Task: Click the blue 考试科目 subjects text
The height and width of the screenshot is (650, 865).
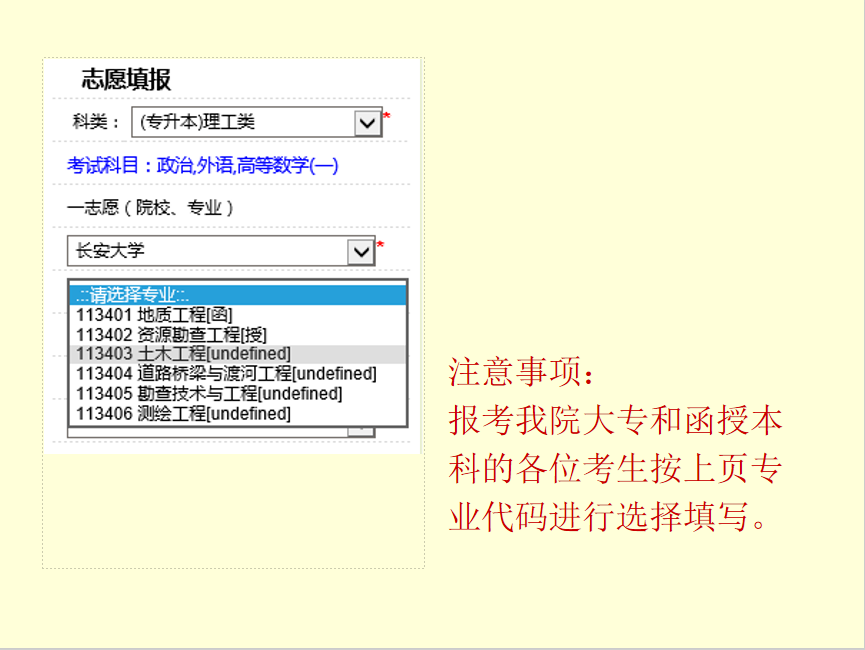Action: (203, 166)
